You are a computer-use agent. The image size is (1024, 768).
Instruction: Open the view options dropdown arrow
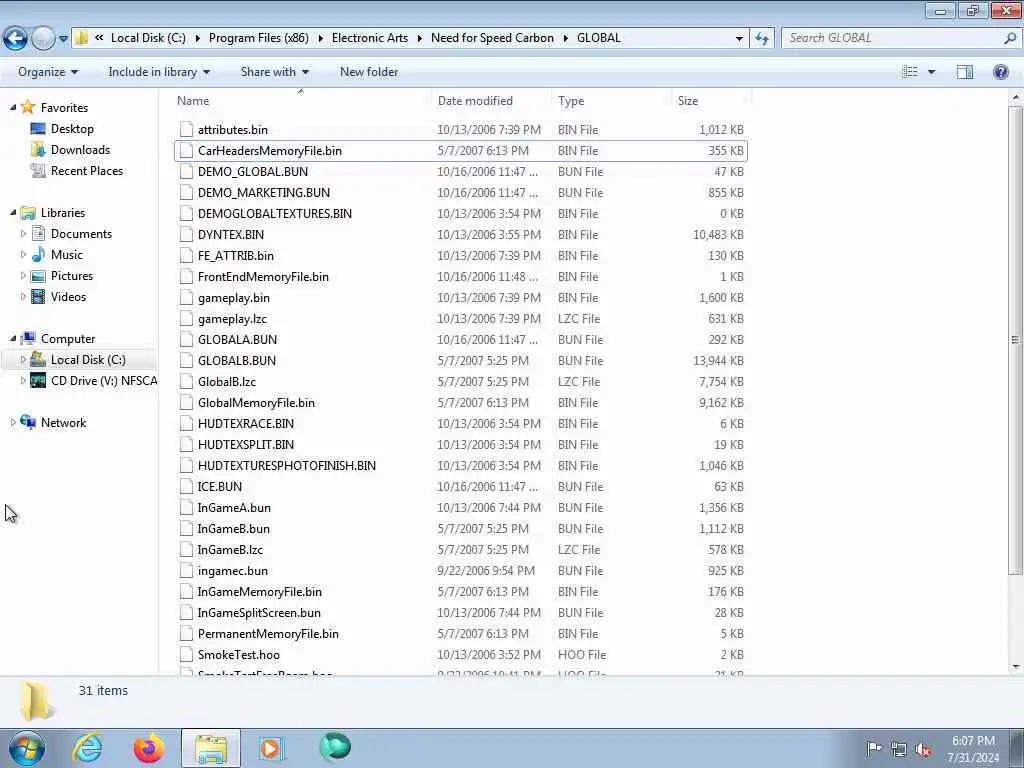(x=932, y=72)
